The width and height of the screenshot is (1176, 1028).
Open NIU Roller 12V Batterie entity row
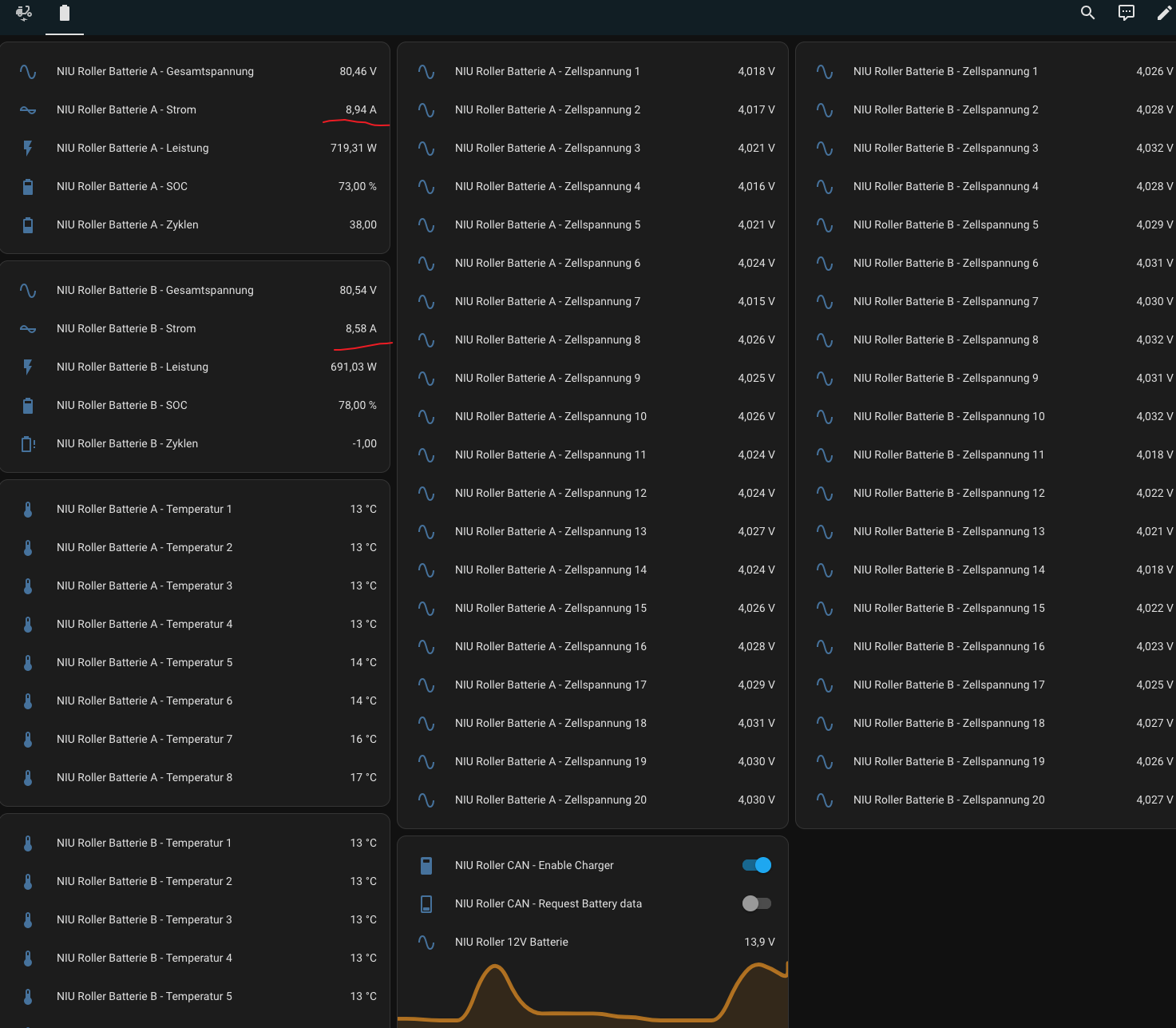click(512, 942)
